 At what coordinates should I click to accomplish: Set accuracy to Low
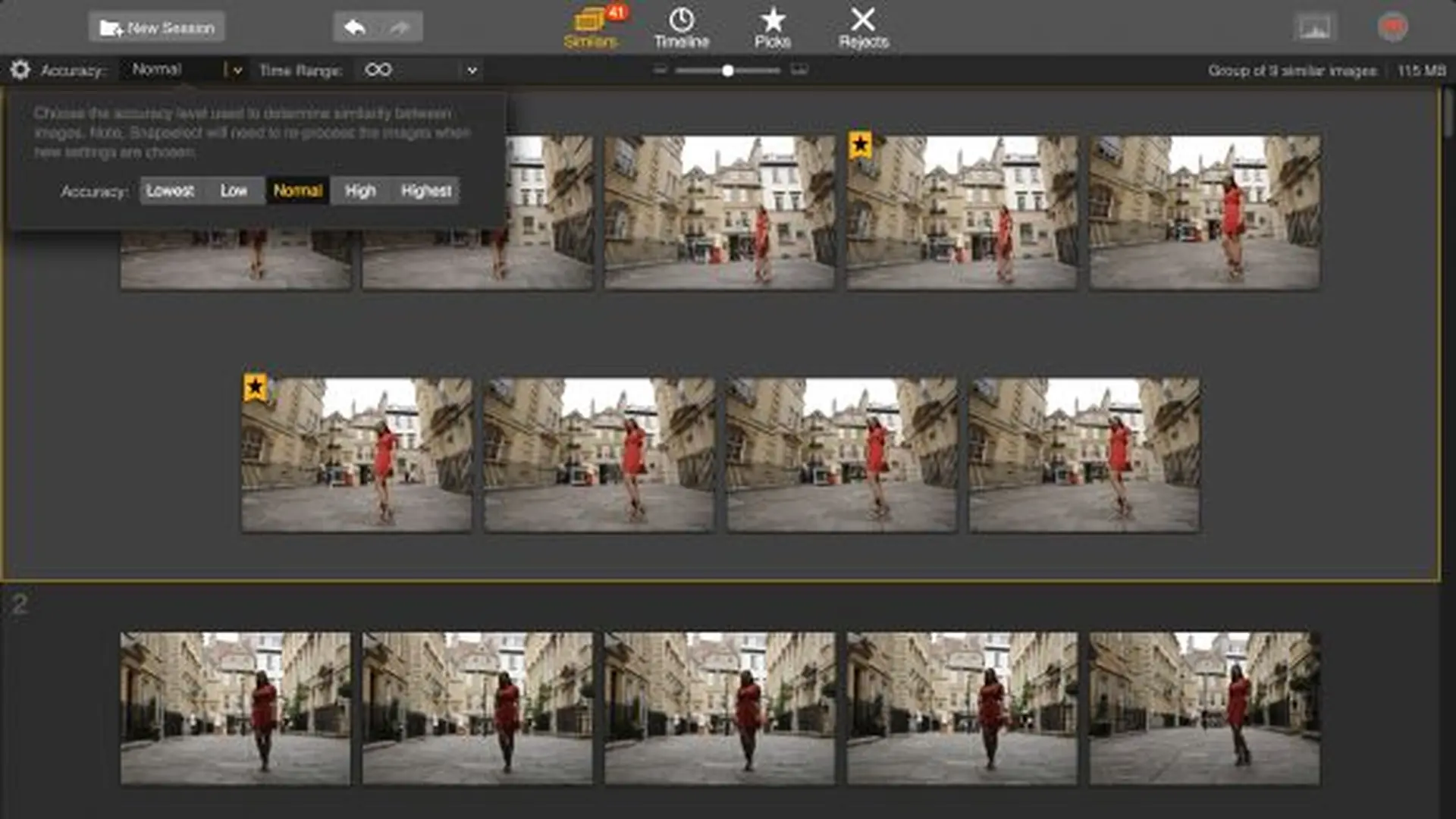click(x=234, y=191)
